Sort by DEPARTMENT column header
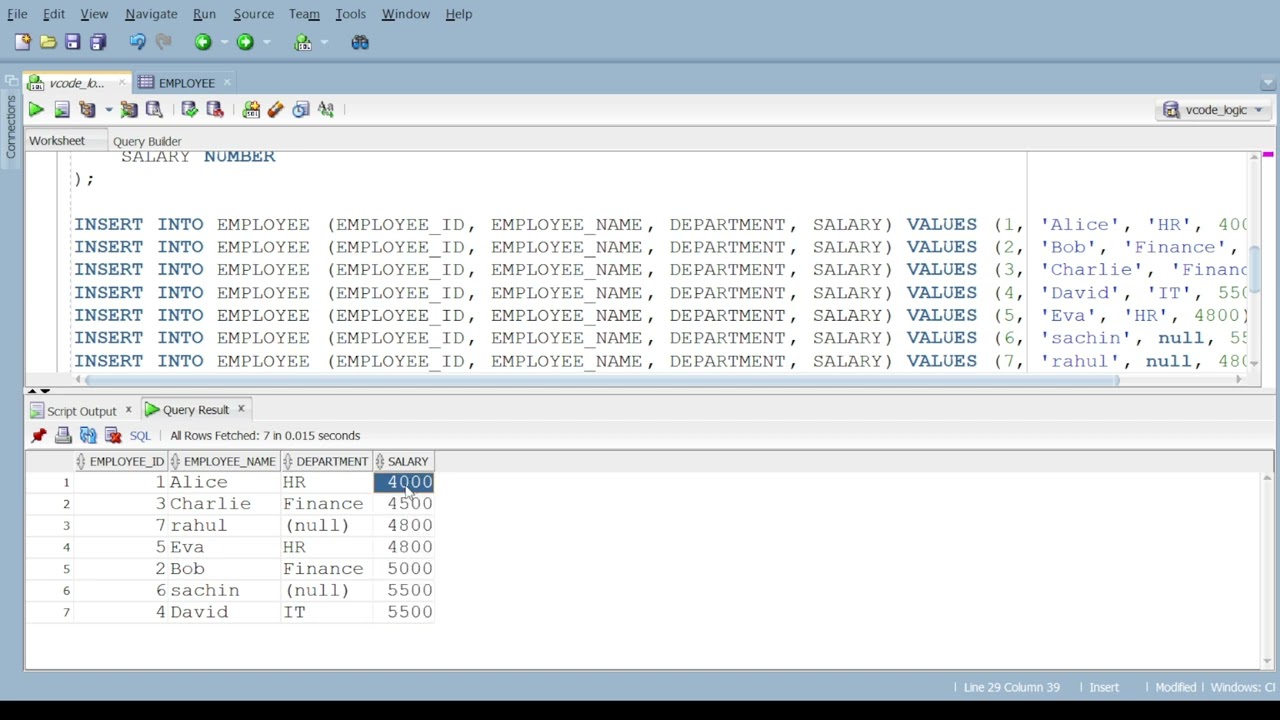 point(326,461)
